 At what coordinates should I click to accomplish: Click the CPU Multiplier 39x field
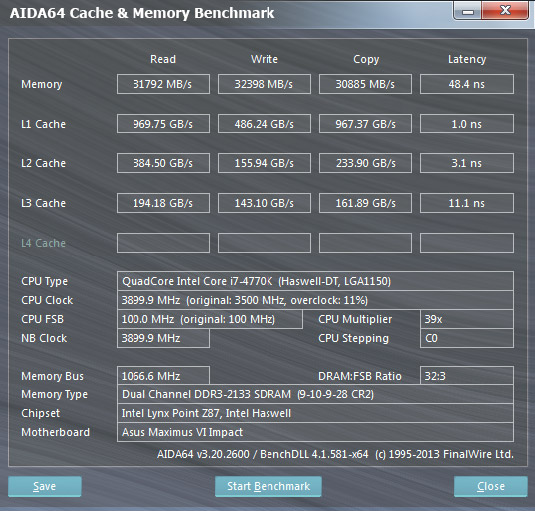[467, 319]
